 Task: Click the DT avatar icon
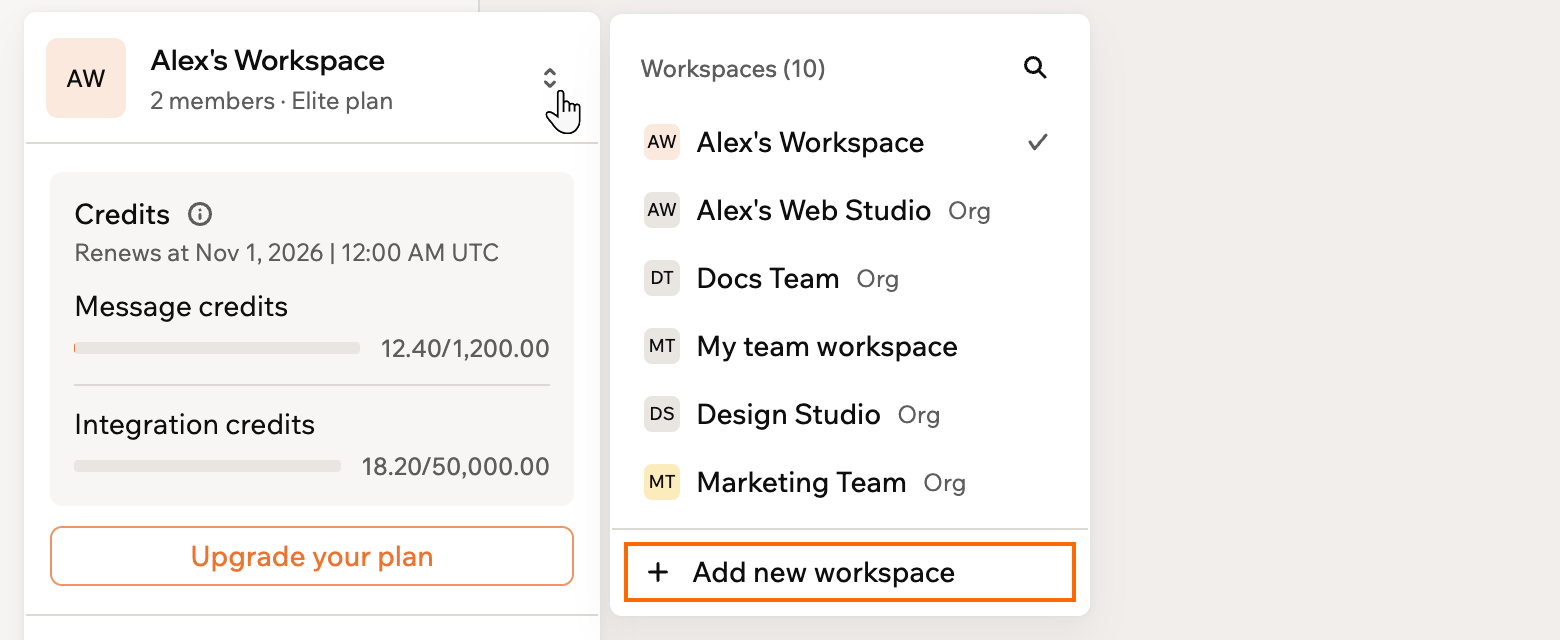click(662, 278)
